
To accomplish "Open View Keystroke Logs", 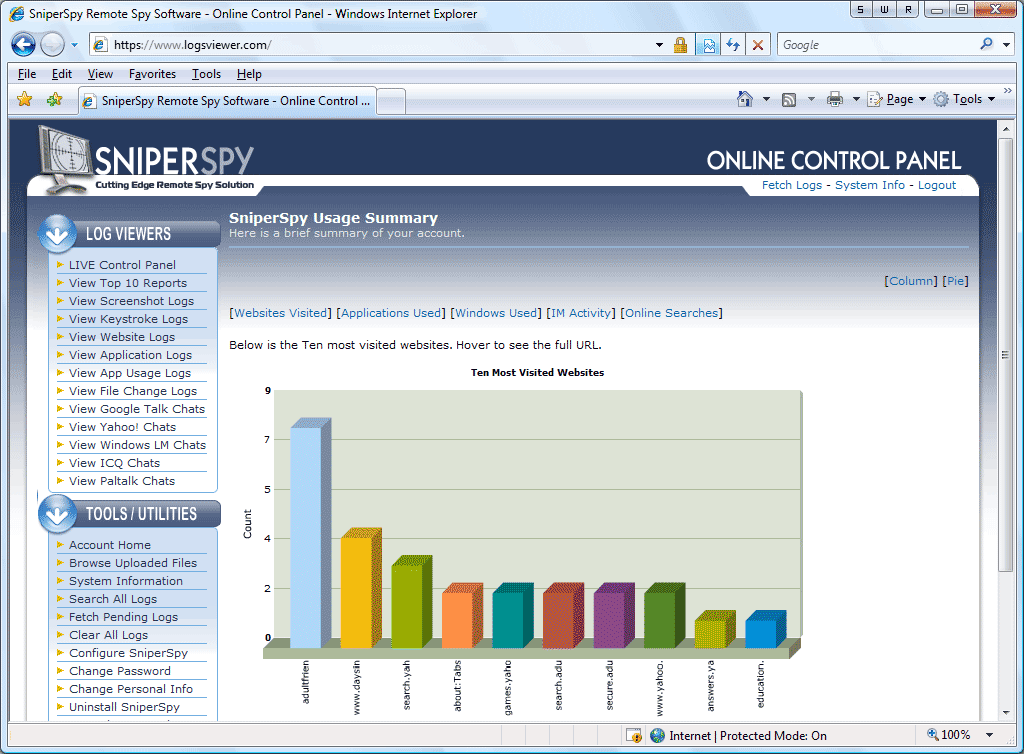I will (128, 319).
